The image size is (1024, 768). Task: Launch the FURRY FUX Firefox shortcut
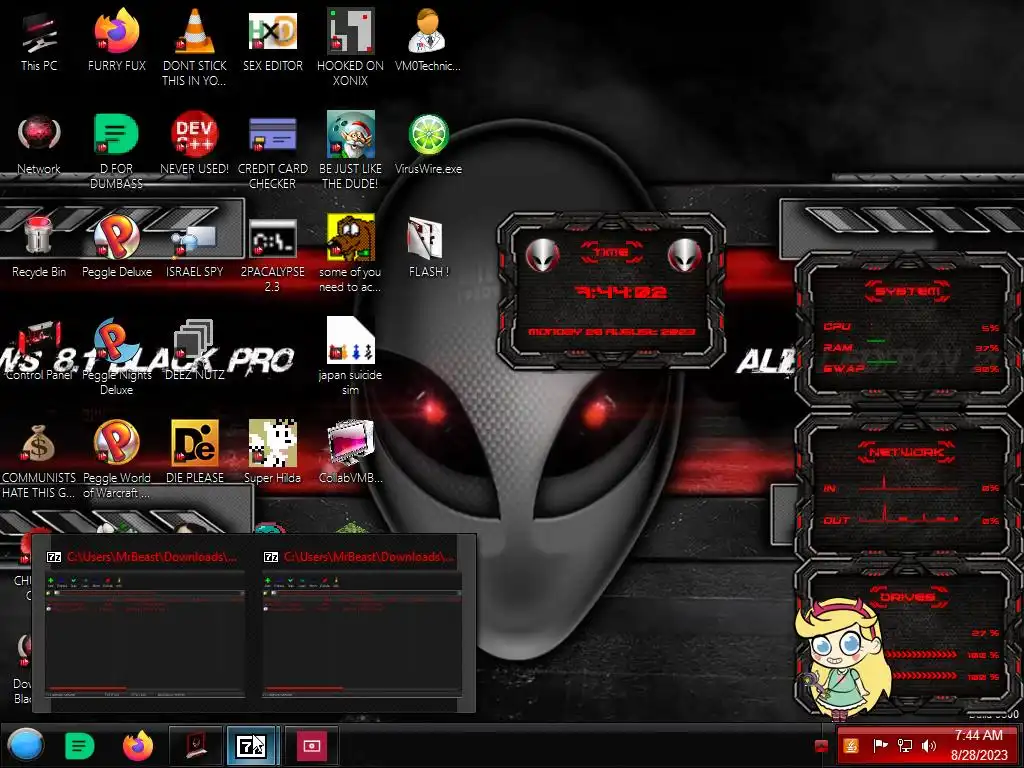(x=117, y=40)
